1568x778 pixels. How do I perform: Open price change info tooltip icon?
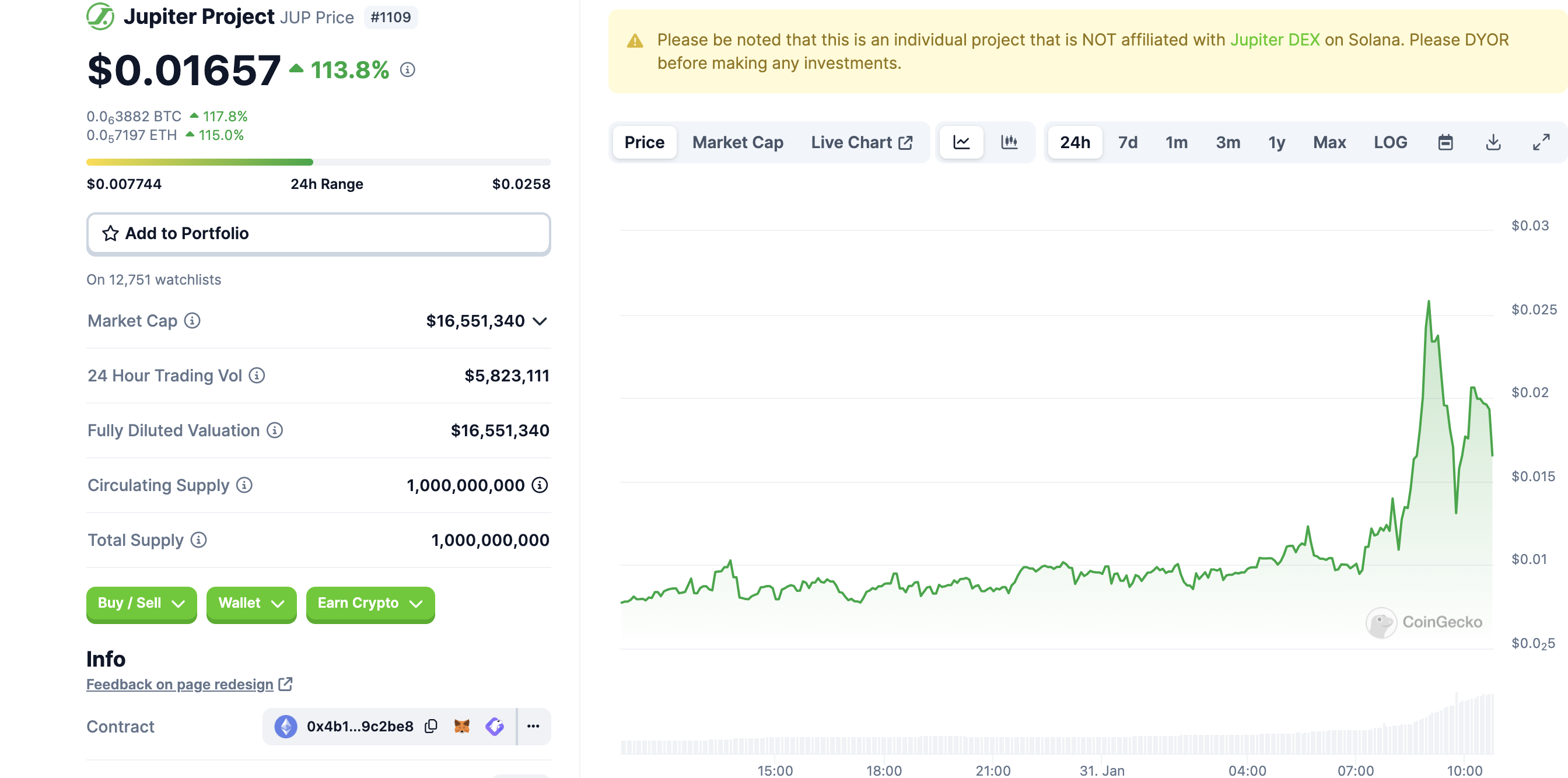407,70
